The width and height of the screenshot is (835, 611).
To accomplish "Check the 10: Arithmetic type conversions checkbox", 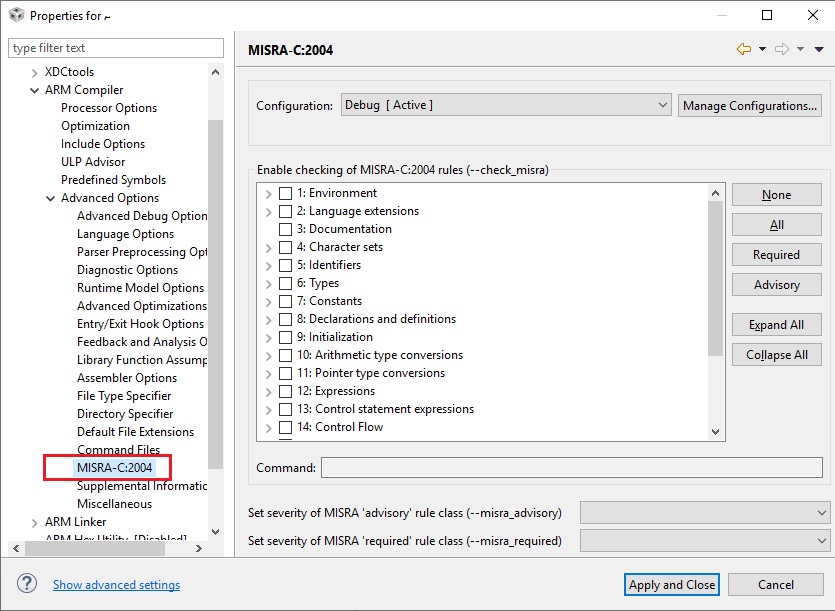I will point(285,355).
